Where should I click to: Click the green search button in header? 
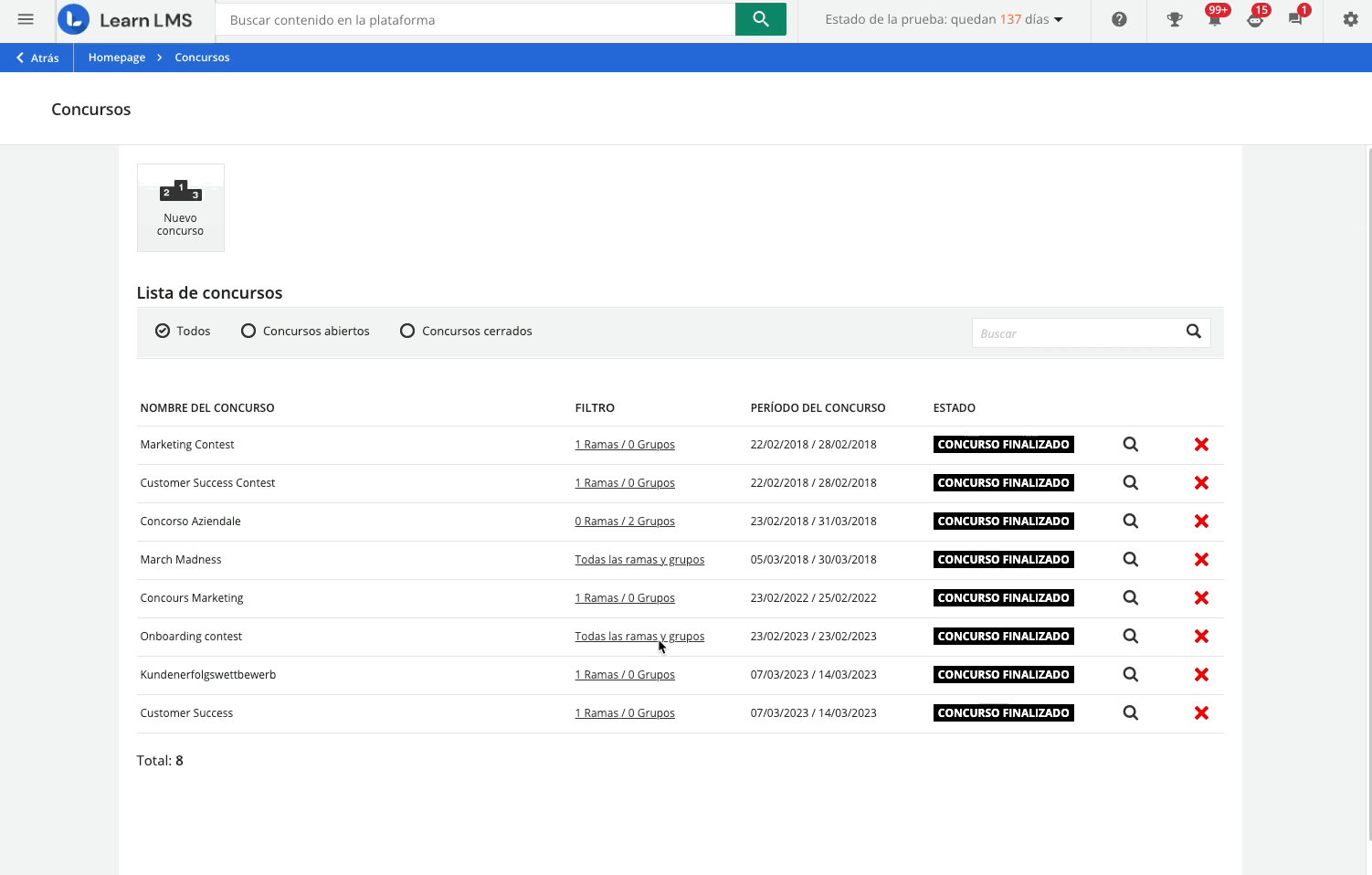tap(760, 19)
